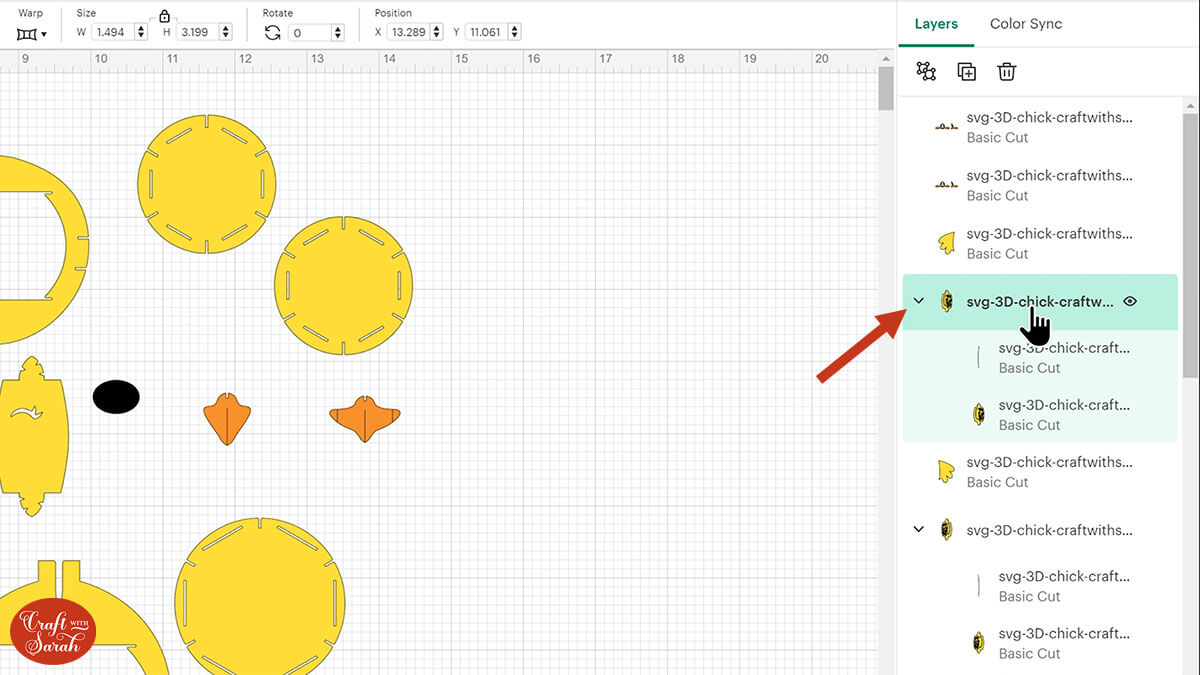The image size is (1200, 675).
Task: Select the wing layer above the highlighted group
Action: 1040,243
